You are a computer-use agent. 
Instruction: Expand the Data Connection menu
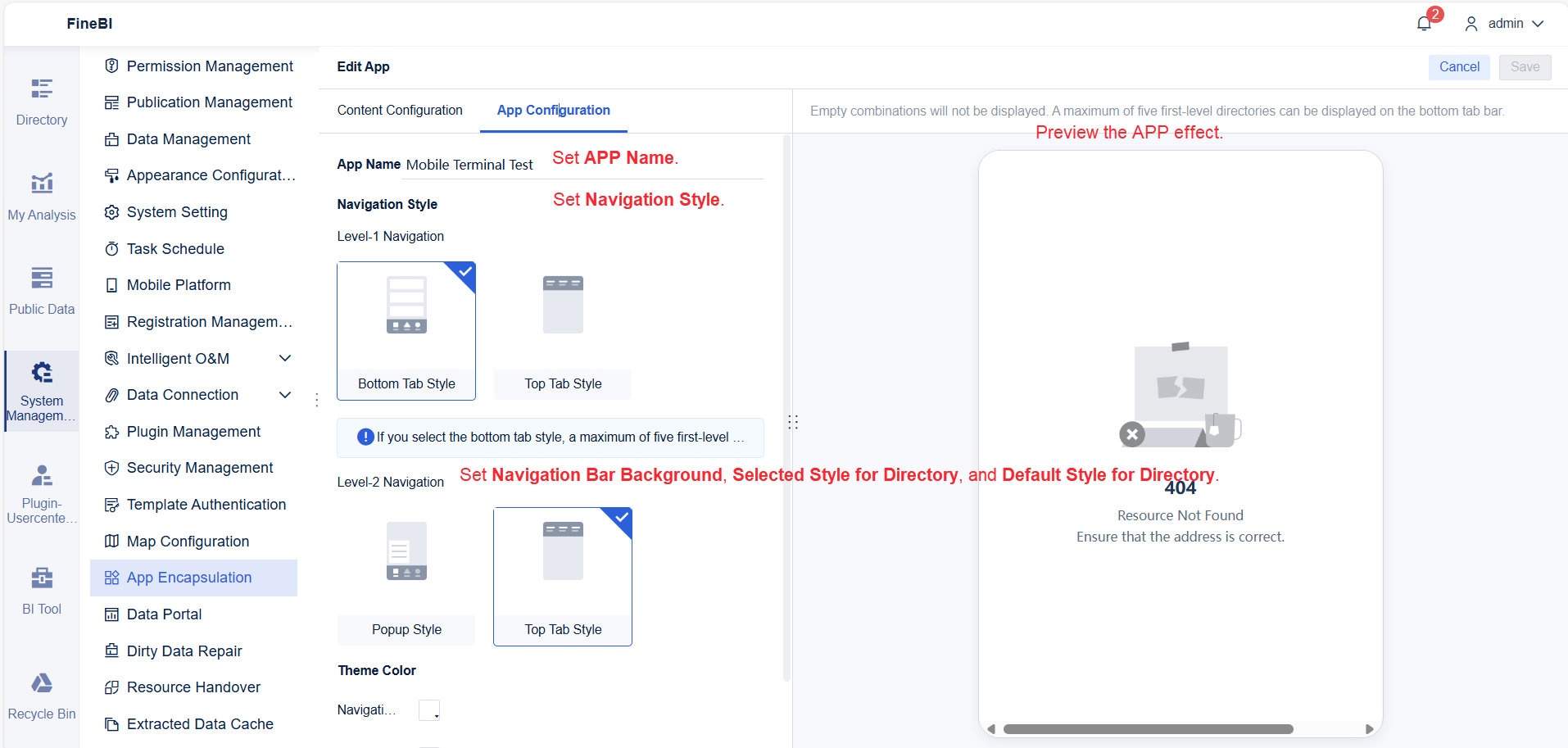tap(285, 395)
